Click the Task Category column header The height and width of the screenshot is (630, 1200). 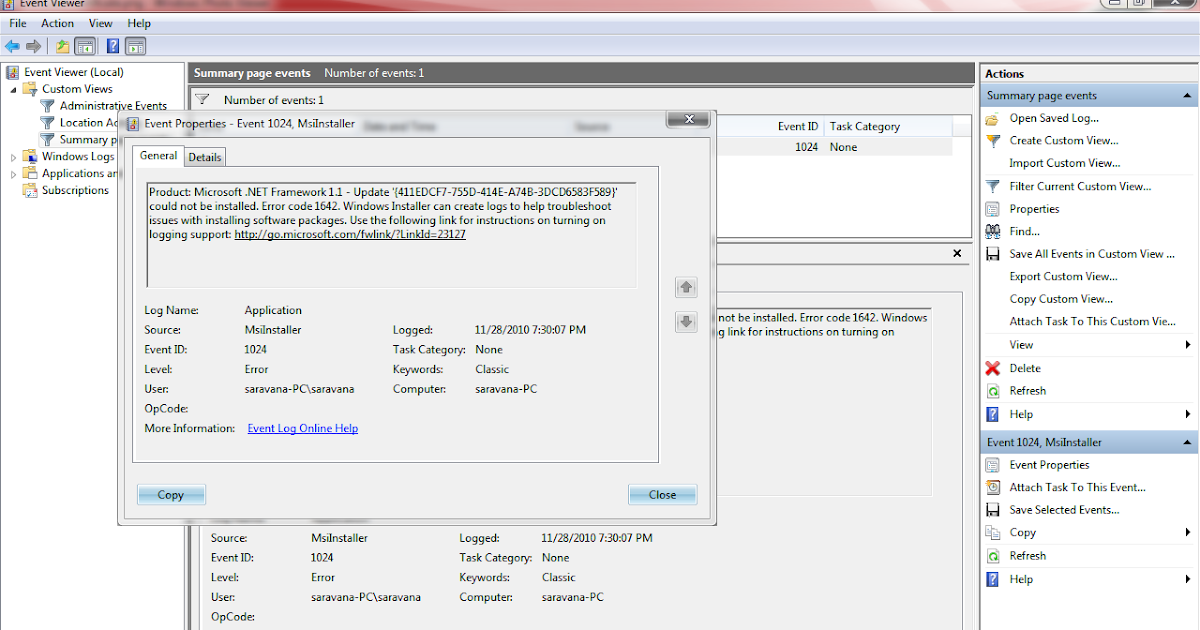click(x=865, y=127)
